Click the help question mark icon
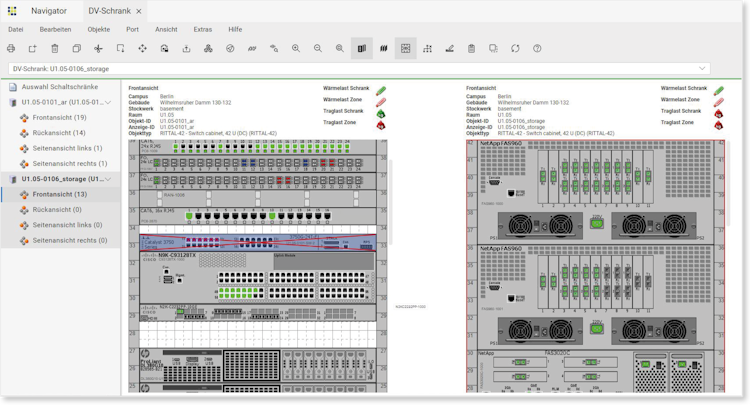This screenshot has height=405, width=750. pos(537,48)
